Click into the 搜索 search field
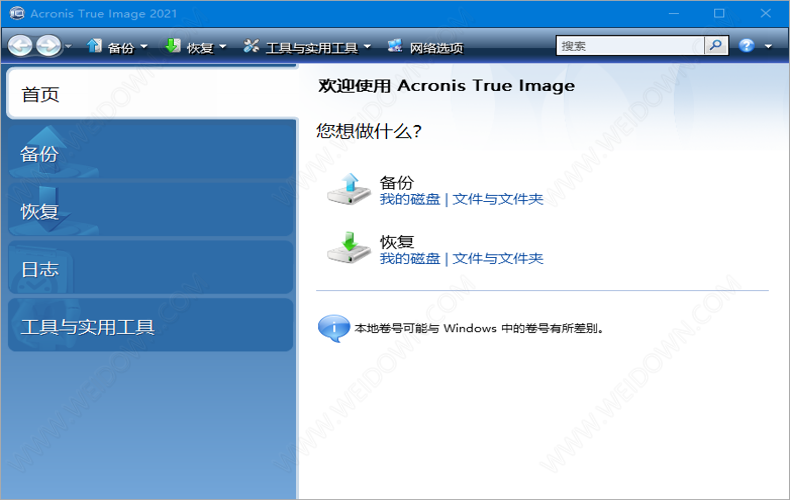The height and width of the screenshot is (500, 790). pos(630,46)
